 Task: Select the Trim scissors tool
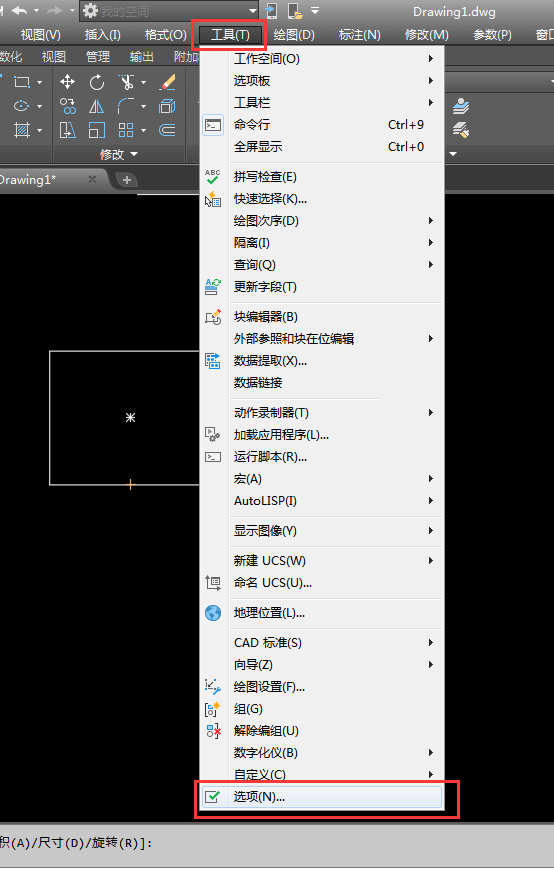126,82
